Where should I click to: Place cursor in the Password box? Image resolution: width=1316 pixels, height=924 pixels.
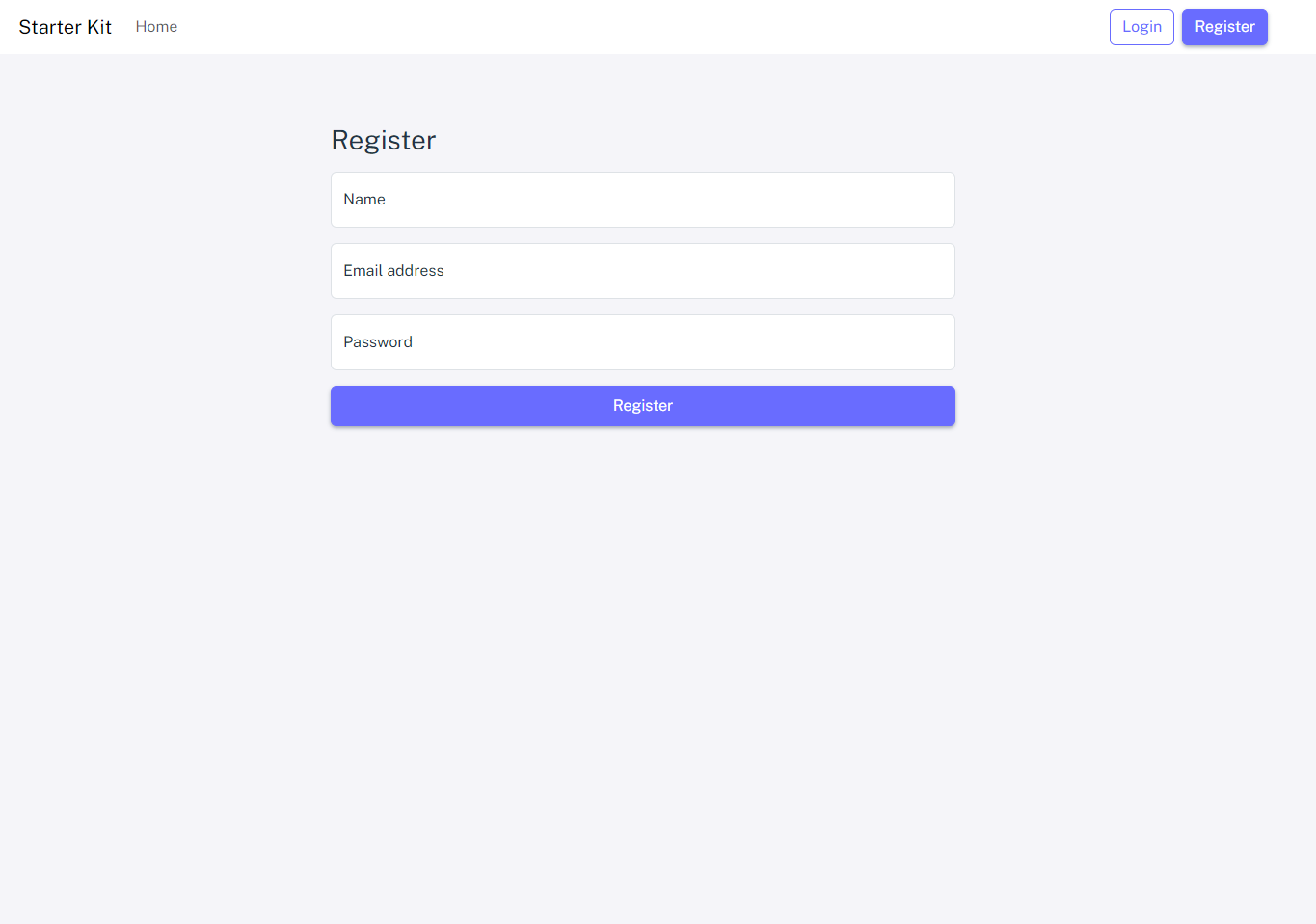click(x=643, y=342)
